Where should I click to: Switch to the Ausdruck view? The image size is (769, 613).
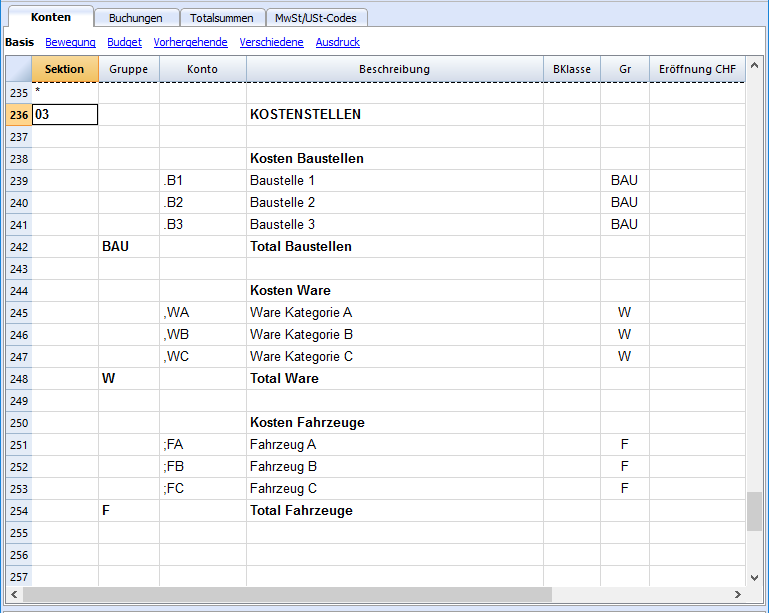337,42
